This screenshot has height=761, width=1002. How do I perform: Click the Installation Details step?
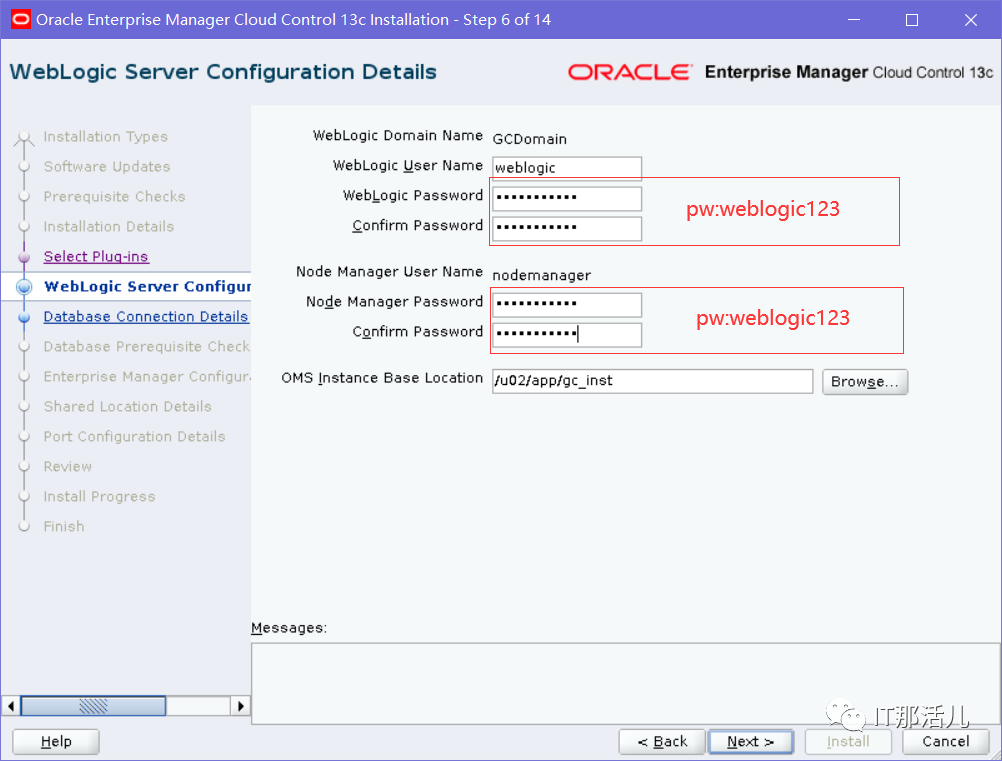coord(109,227)
